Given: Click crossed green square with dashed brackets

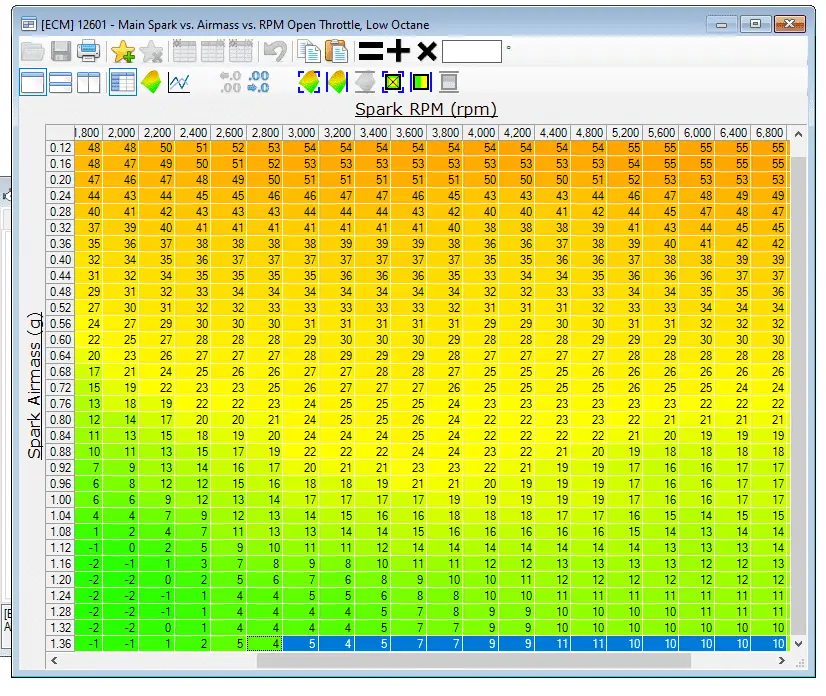Looking at the screenshot, I should (x=392, y=82).
